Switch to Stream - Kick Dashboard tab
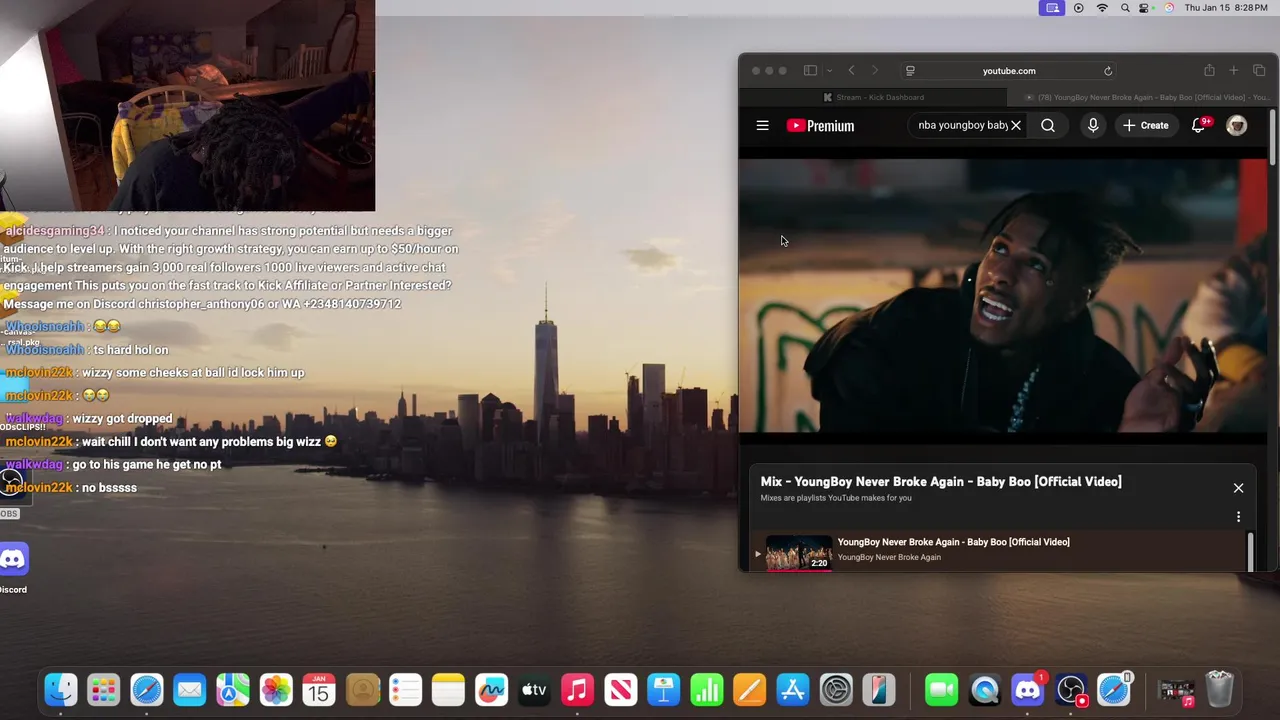The width and height of the screenshot is (1280, 720). (874, 97)
